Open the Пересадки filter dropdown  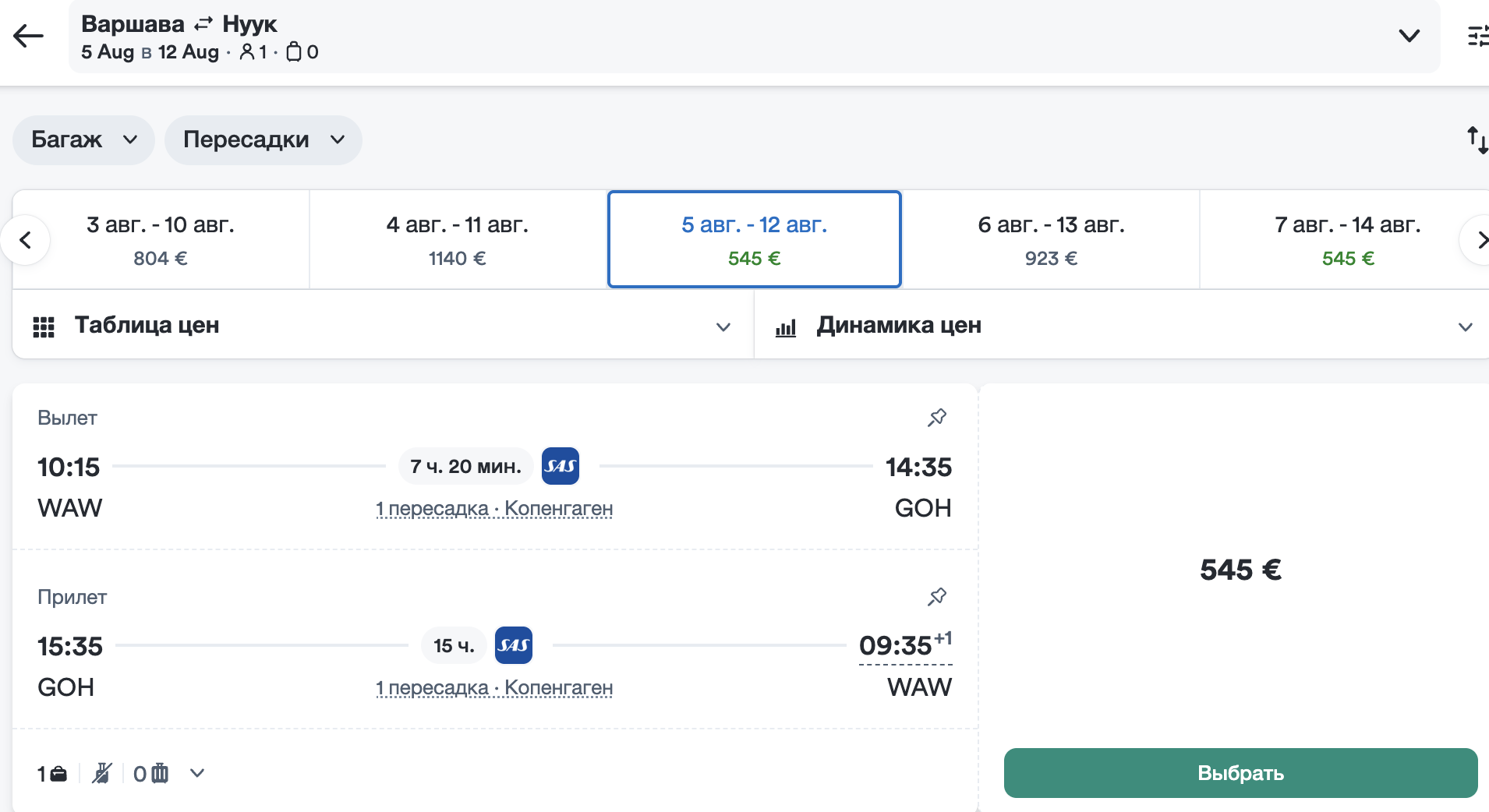pyautogui.click(x=263, y=140)
